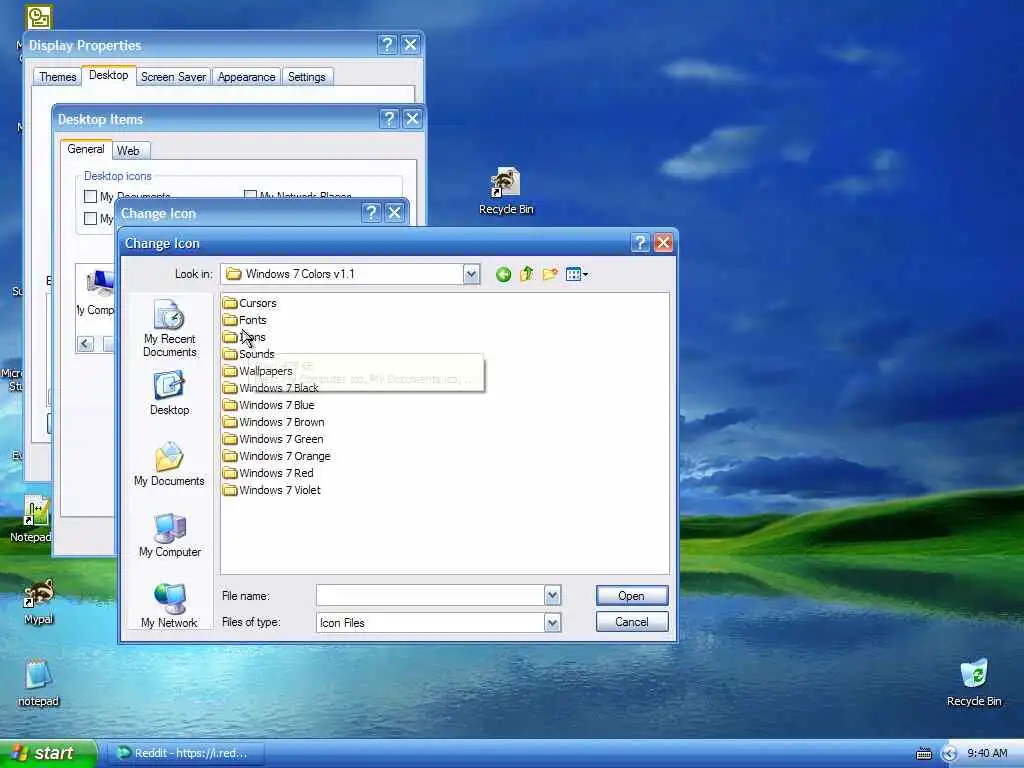Select the Windows 7 Black folder

pyautogui.click(x=270, y=388)
